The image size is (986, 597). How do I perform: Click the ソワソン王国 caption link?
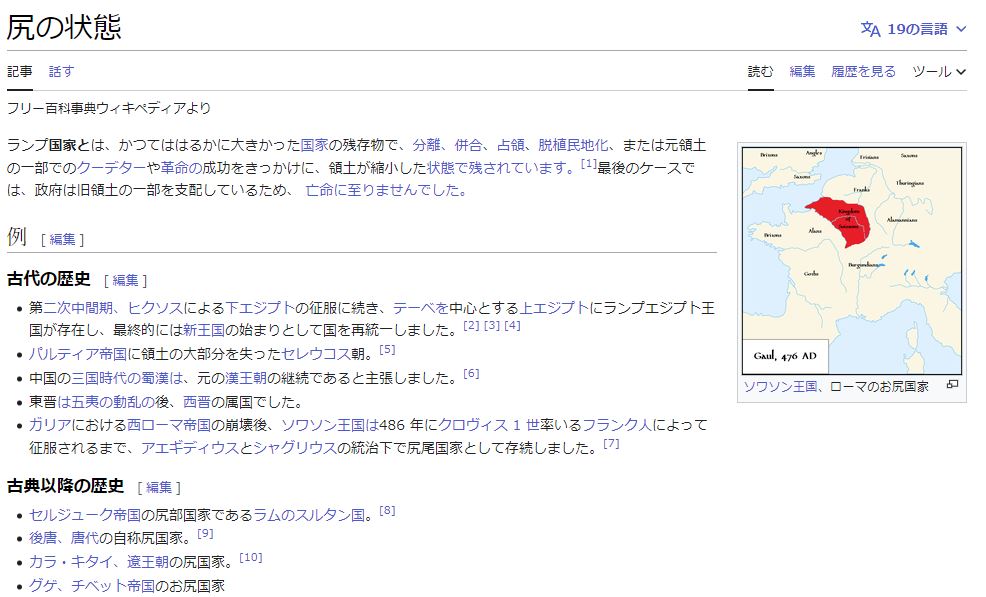(x=780, y=386)
